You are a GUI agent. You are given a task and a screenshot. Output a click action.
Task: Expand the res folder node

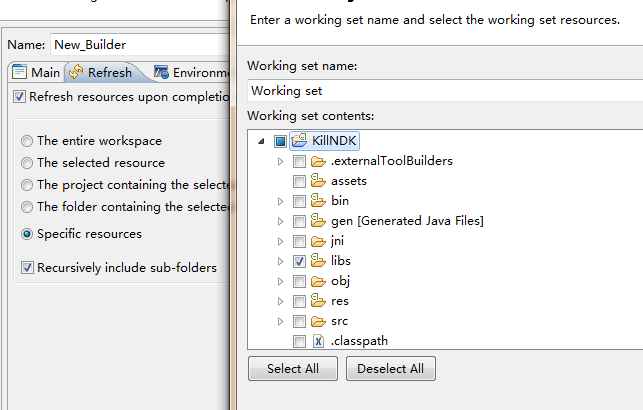point(280,301)
